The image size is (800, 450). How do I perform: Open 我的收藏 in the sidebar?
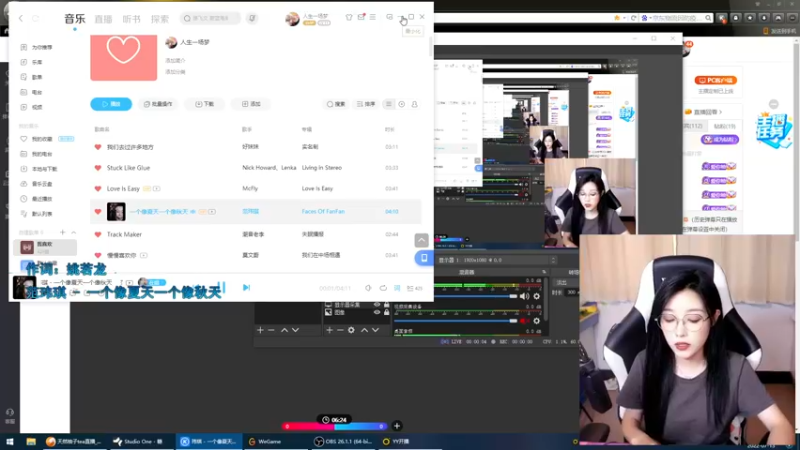click(x=42, y=139)
